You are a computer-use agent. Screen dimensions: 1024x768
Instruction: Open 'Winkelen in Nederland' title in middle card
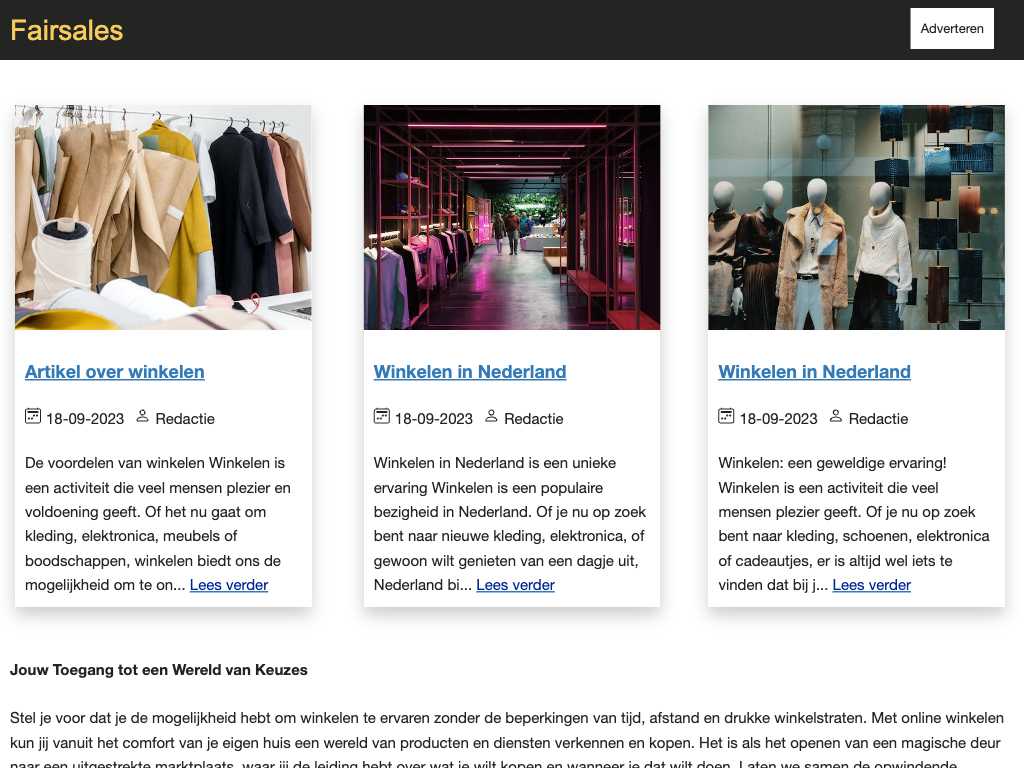(470, 372)
